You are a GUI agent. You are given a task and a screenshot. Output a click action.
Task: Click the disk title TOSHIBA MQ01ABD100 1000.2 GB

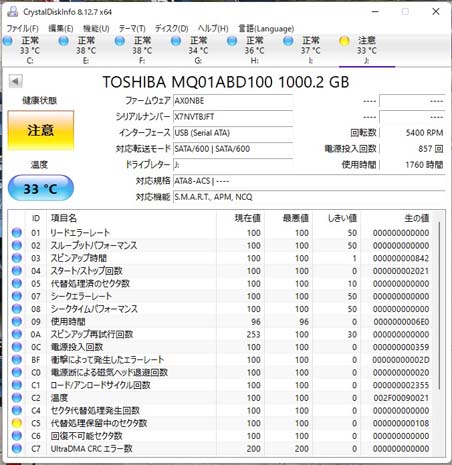tap(226, 82)
